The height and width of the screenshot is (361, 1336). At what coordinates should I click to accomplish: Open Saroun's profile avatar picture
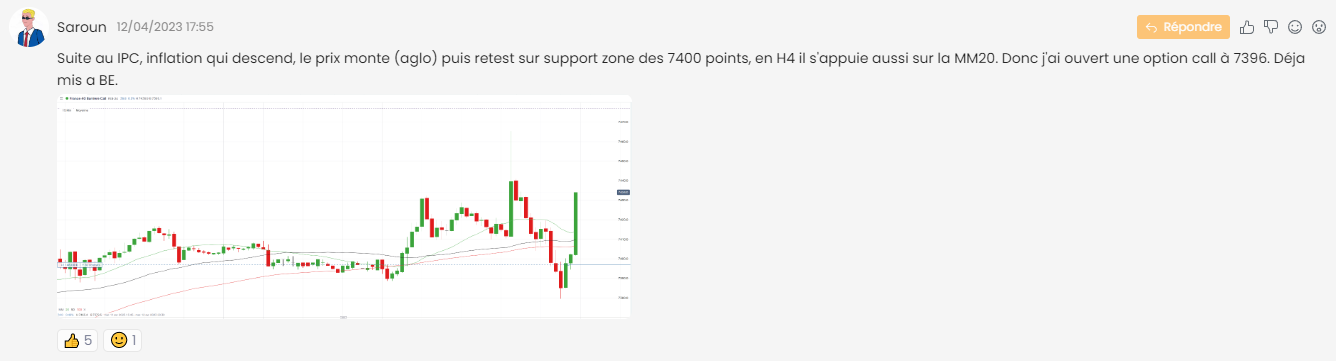point(29,28)
